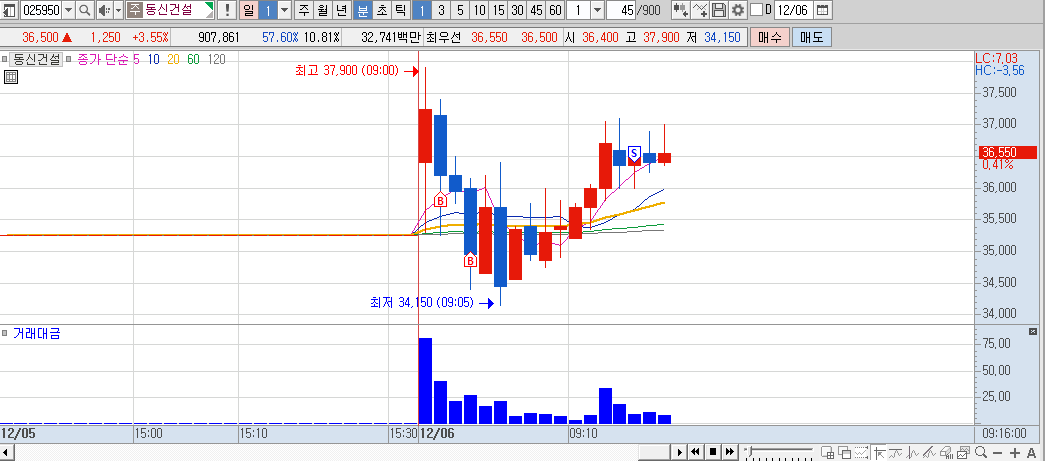1045x461 pixels.
Task: Rewind the chart replay
Action: pos(696,452)
